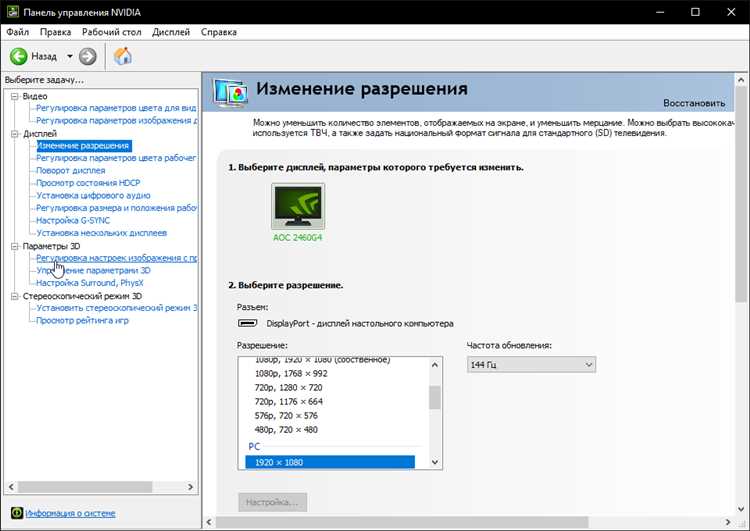Open Настройка G-SYNC task

point(73,221)
